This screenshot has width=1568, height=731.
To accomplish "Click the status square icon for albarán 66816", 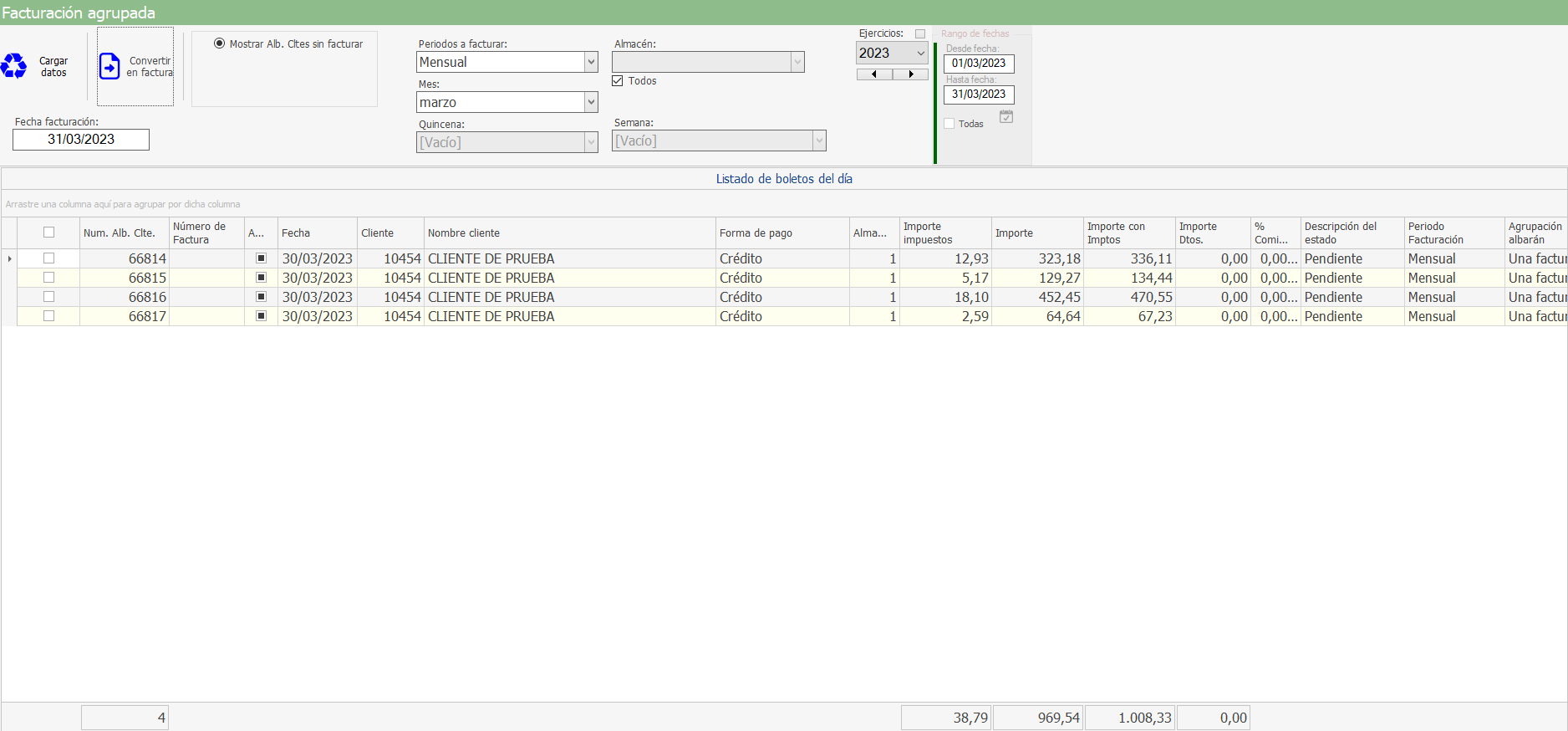I will click(x=261, y=297).
